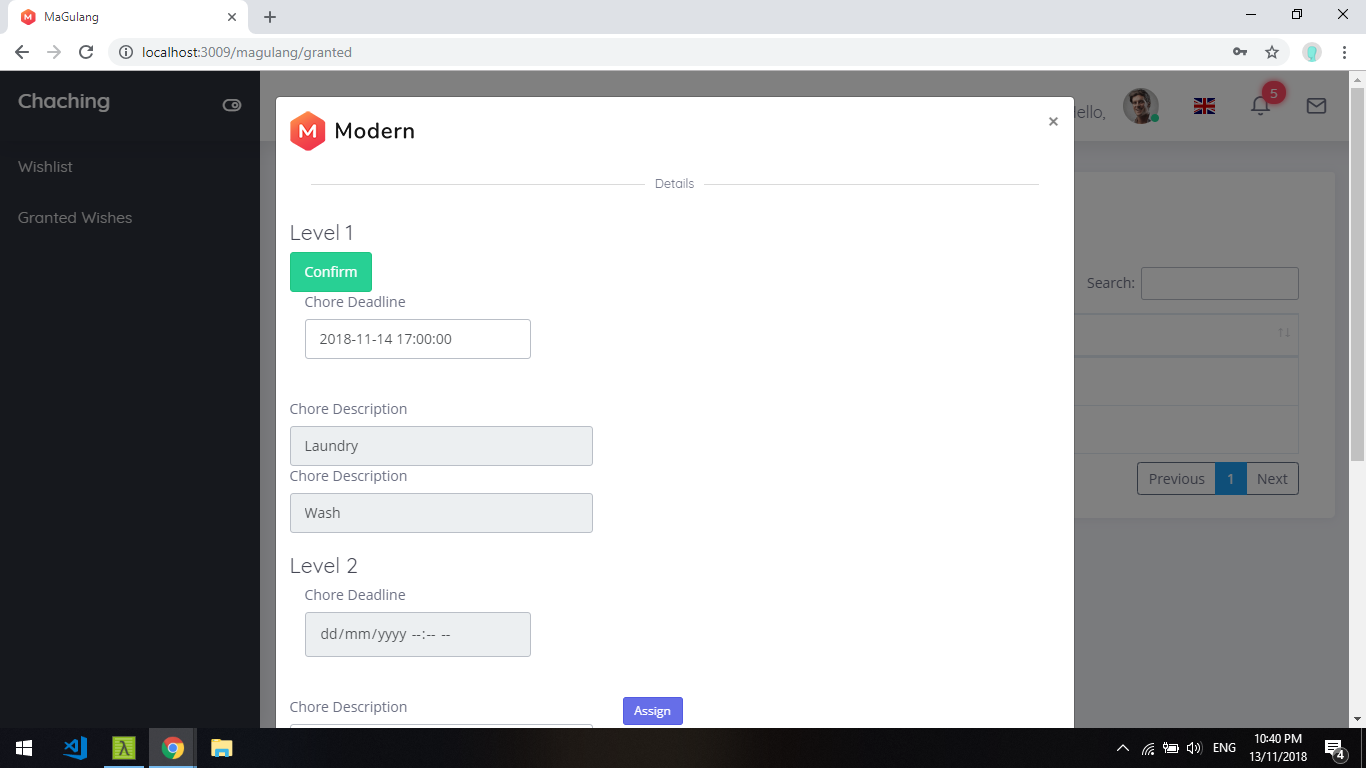Close the Modern details modal
1366x768 pixels.
1053,122
